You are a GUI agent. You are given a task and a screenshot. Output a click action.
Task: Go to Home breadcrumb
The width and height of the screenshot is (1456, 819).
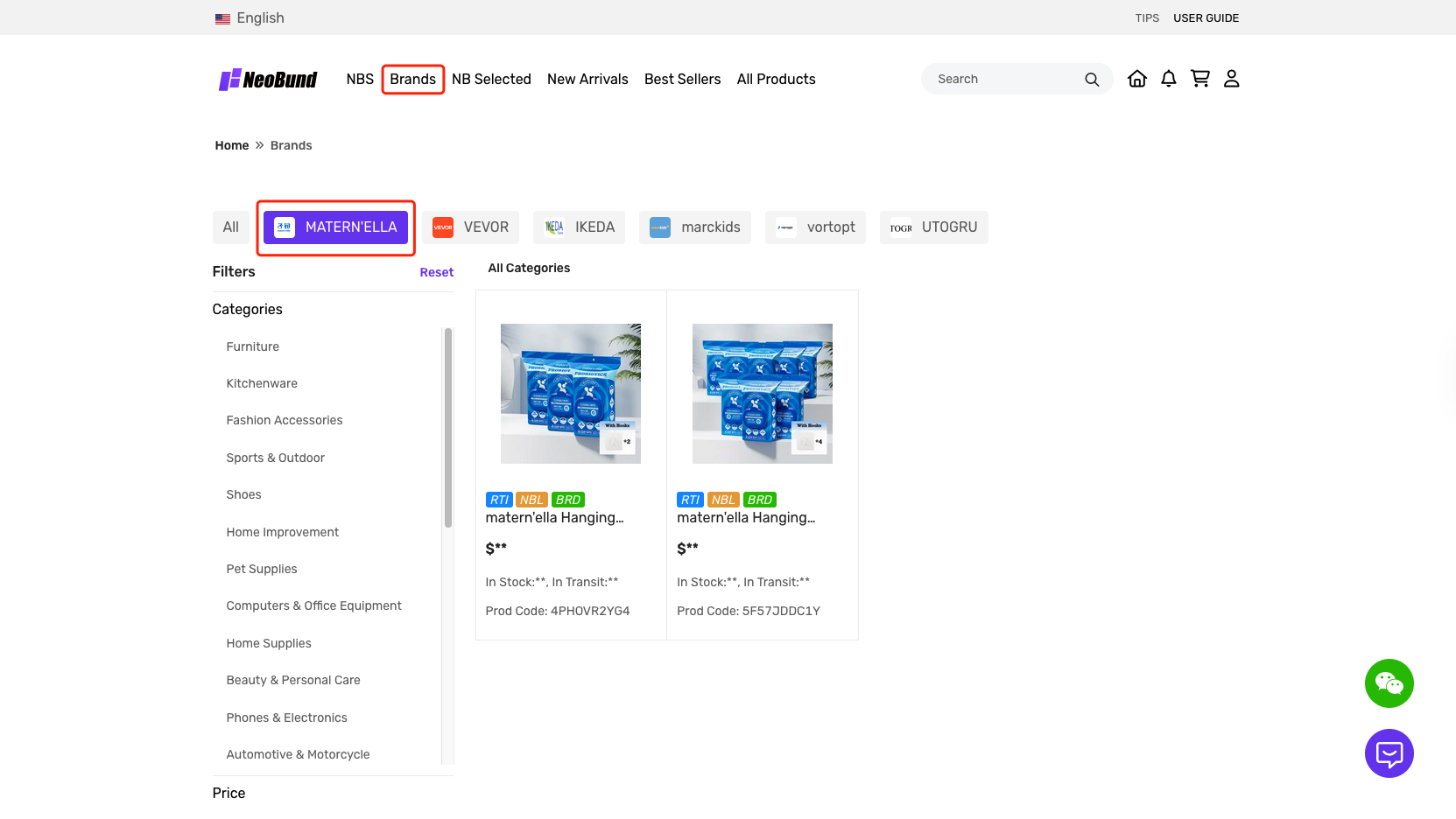(x=232, y=145)
